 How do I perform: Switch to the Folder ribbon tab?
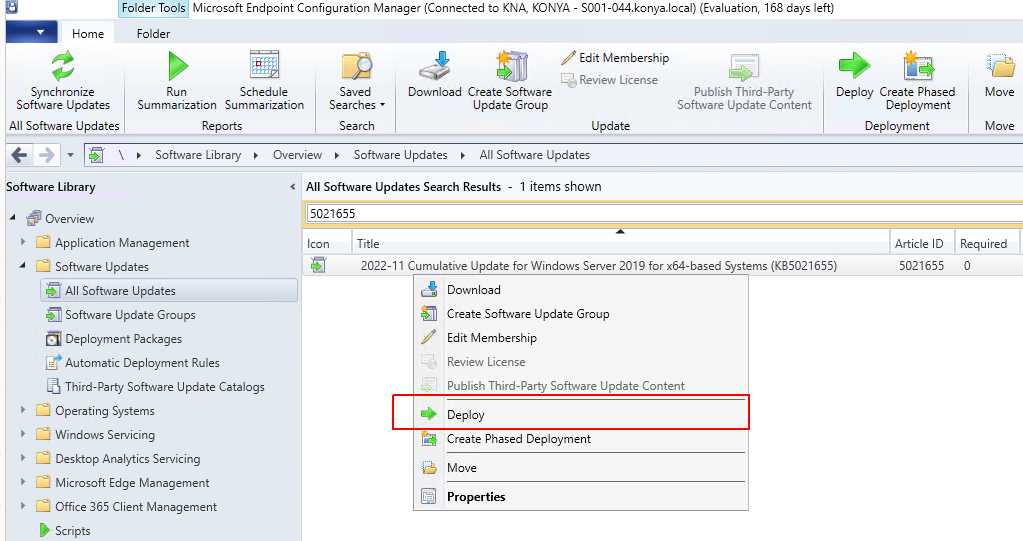153,33
